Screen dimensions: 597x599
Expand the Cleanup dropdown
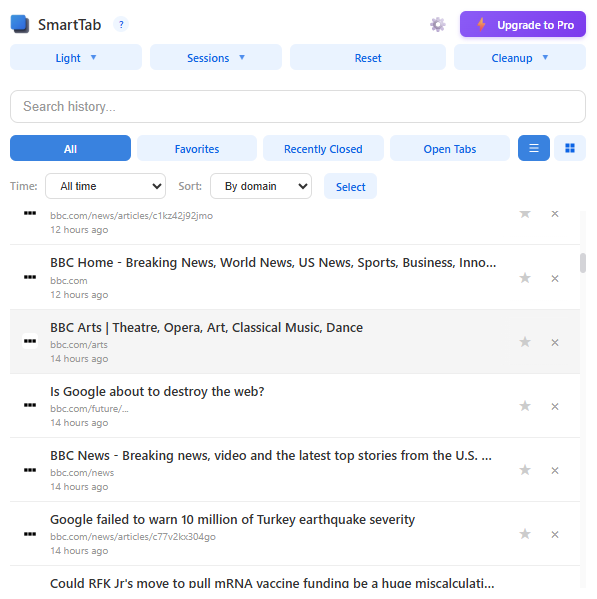coord(519,57)
